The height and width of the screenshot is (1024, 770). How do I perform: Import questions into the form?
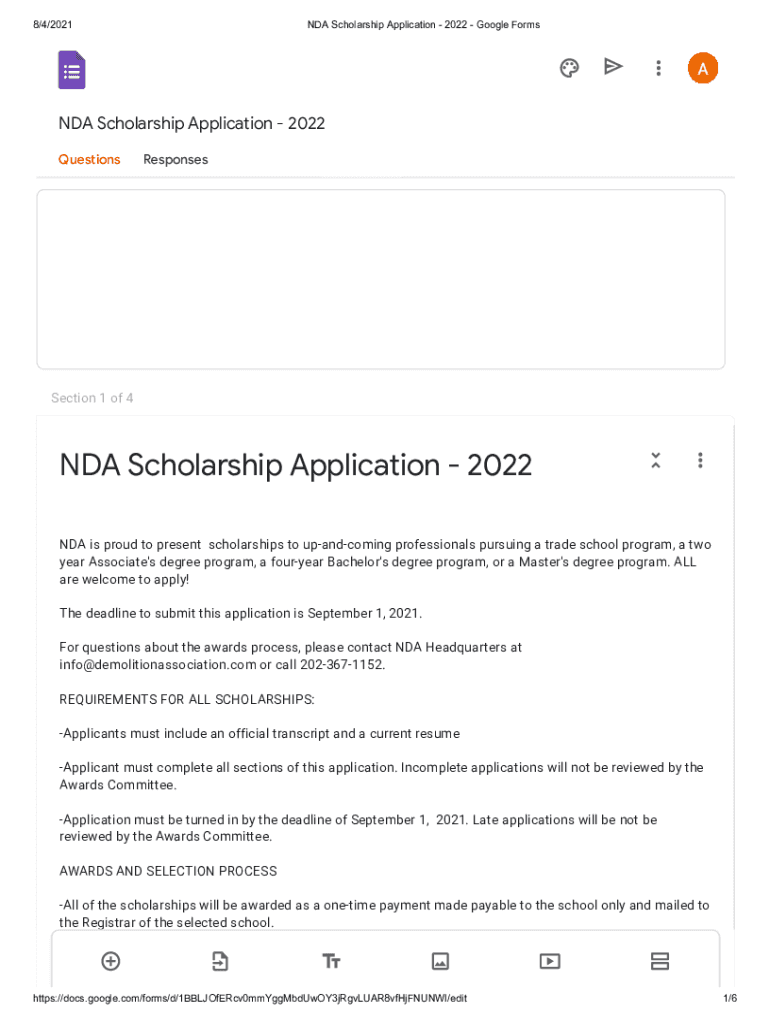tap(220, 961)
